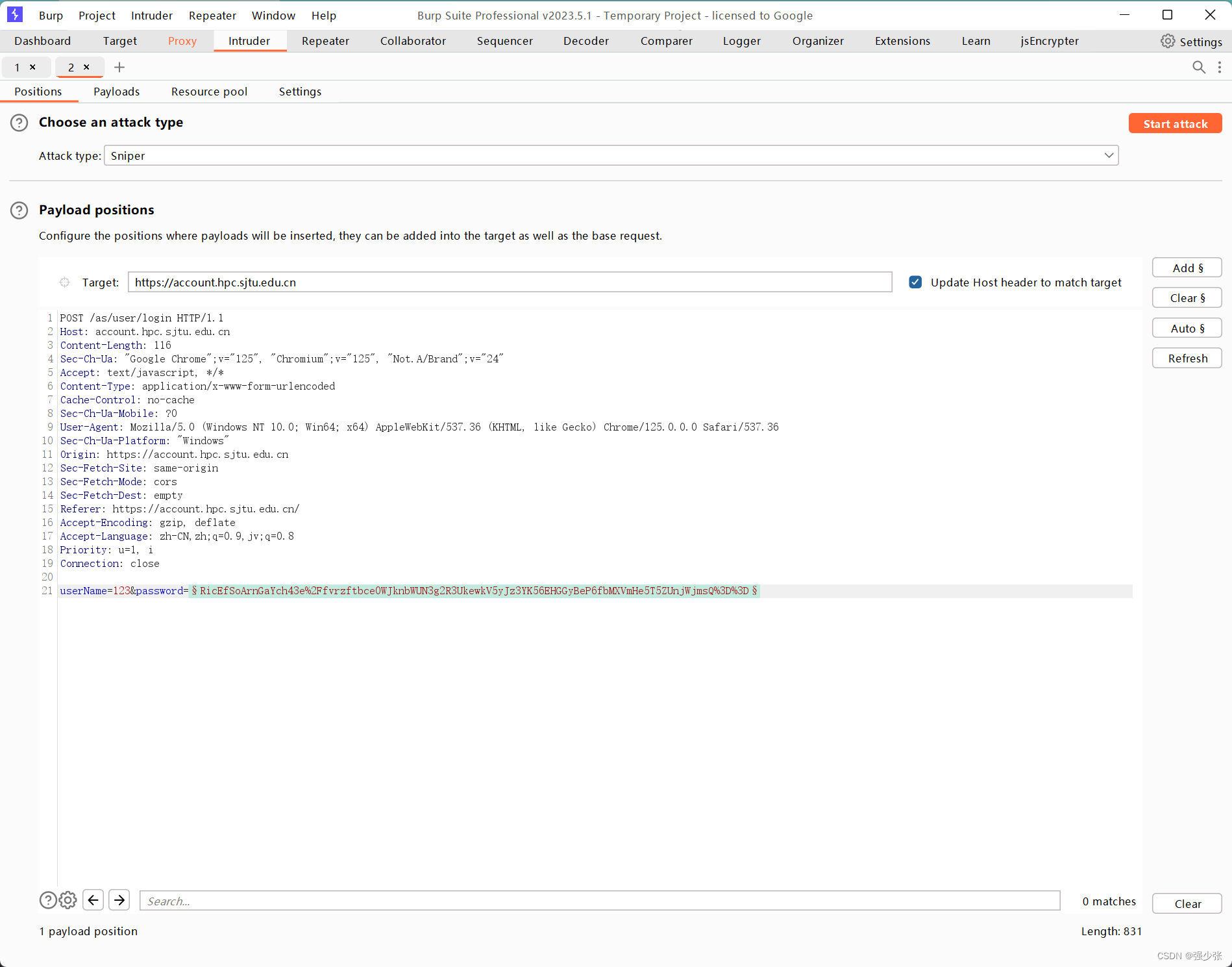Click the Content-Type header line
The height and width of the screenshot is (967, 1232).
(x=197, y=386)
